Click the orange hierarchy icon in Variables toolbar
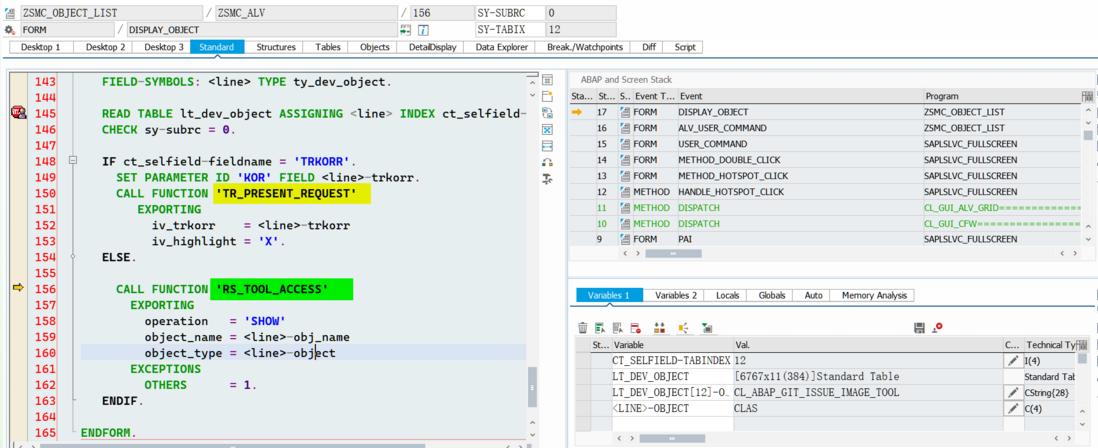 tap(683, 328)
